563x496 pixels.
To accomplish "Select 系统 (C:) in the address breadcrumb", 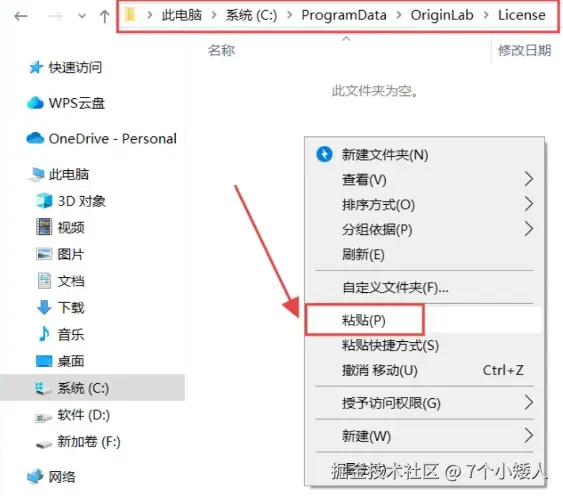I will (x=251, y=15).
